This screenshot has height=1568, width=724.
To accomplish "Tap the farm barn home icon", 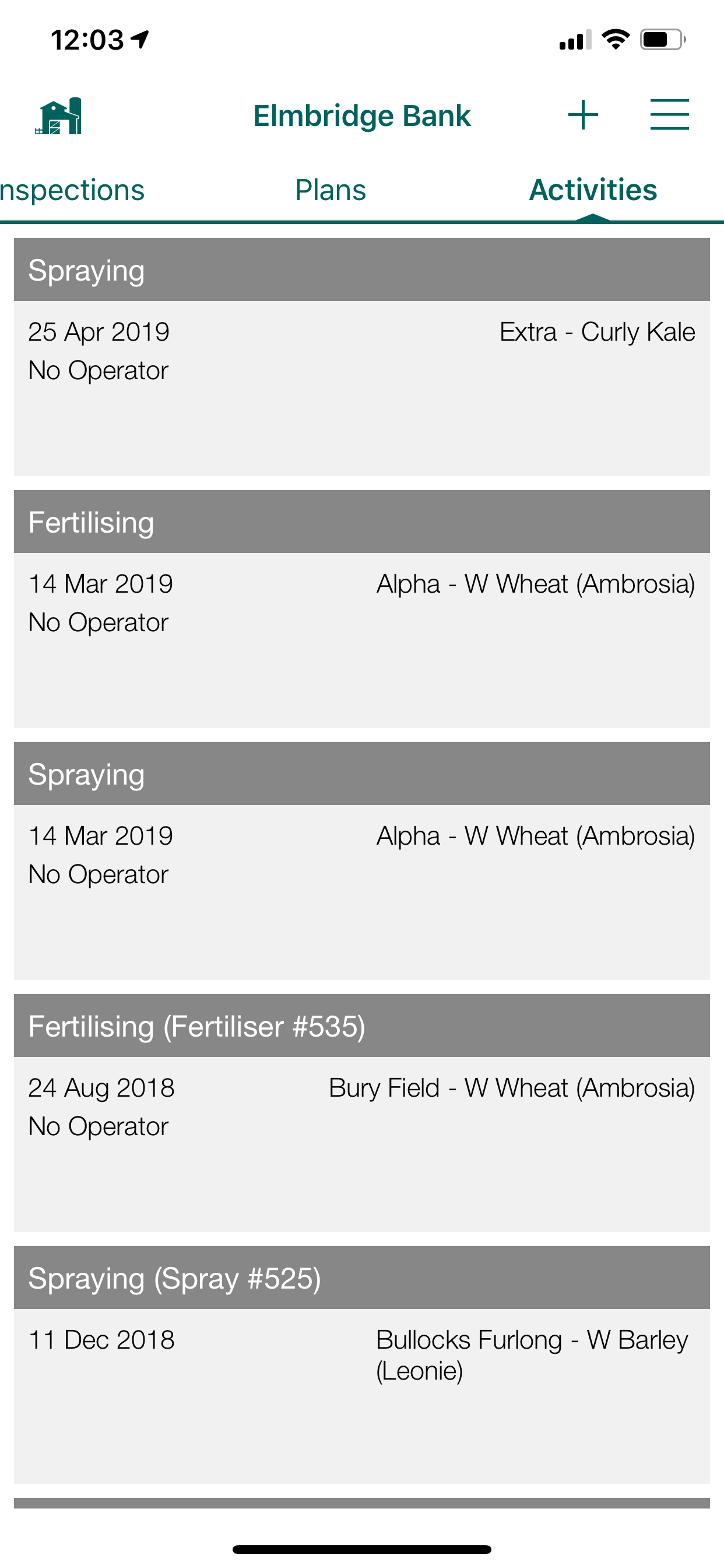I will click(58, 115).
